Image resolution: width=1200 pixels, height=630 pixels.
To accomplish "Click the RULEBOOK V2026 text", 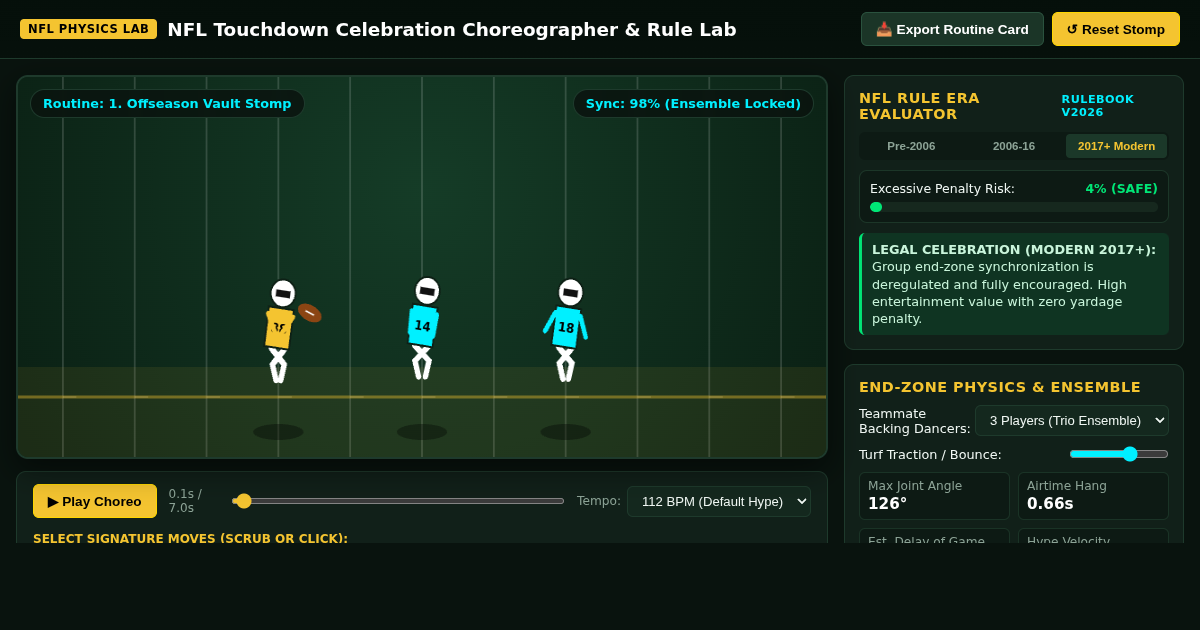I will click(1098, 106).
